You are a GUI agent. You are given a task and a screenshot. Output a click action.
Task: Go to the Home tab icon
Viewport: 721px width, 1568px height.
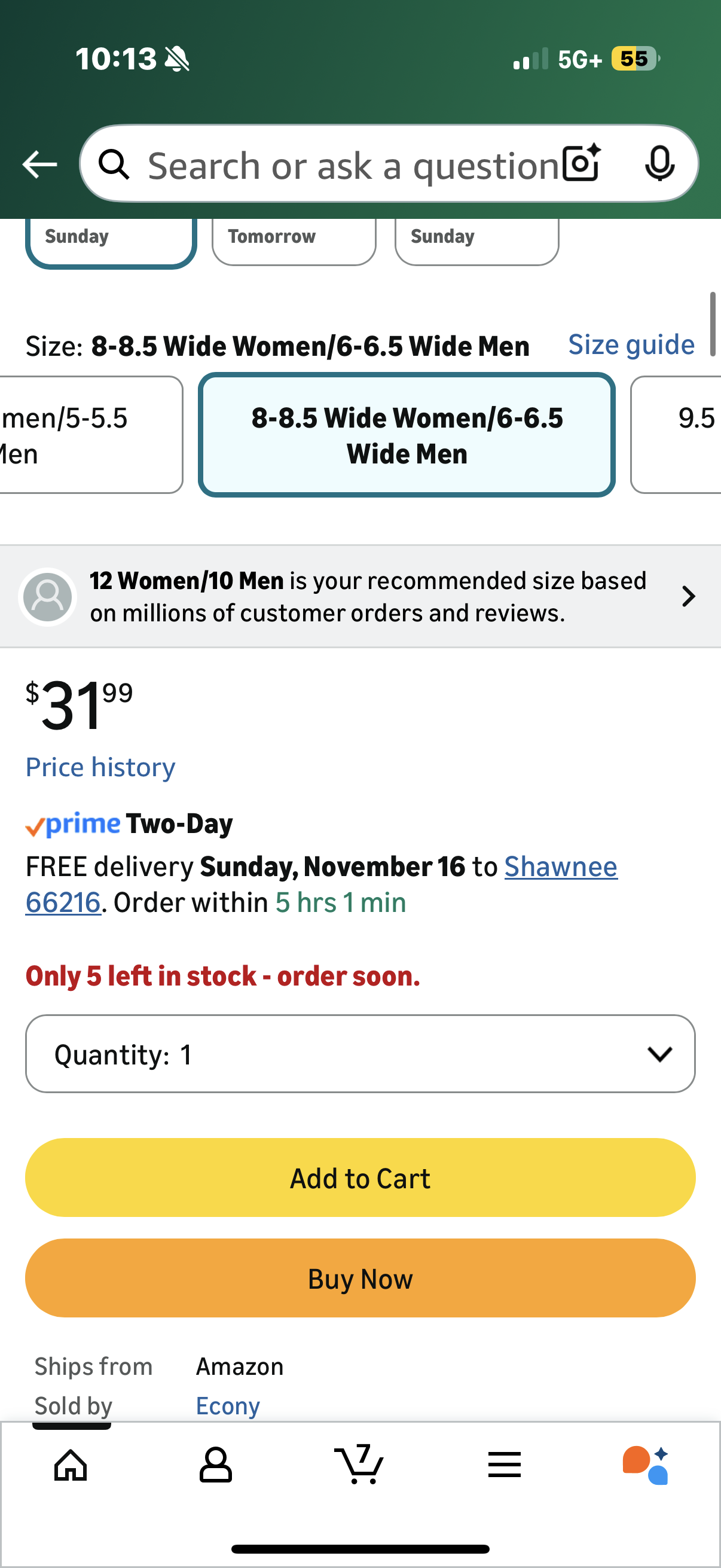point(71,1465)
